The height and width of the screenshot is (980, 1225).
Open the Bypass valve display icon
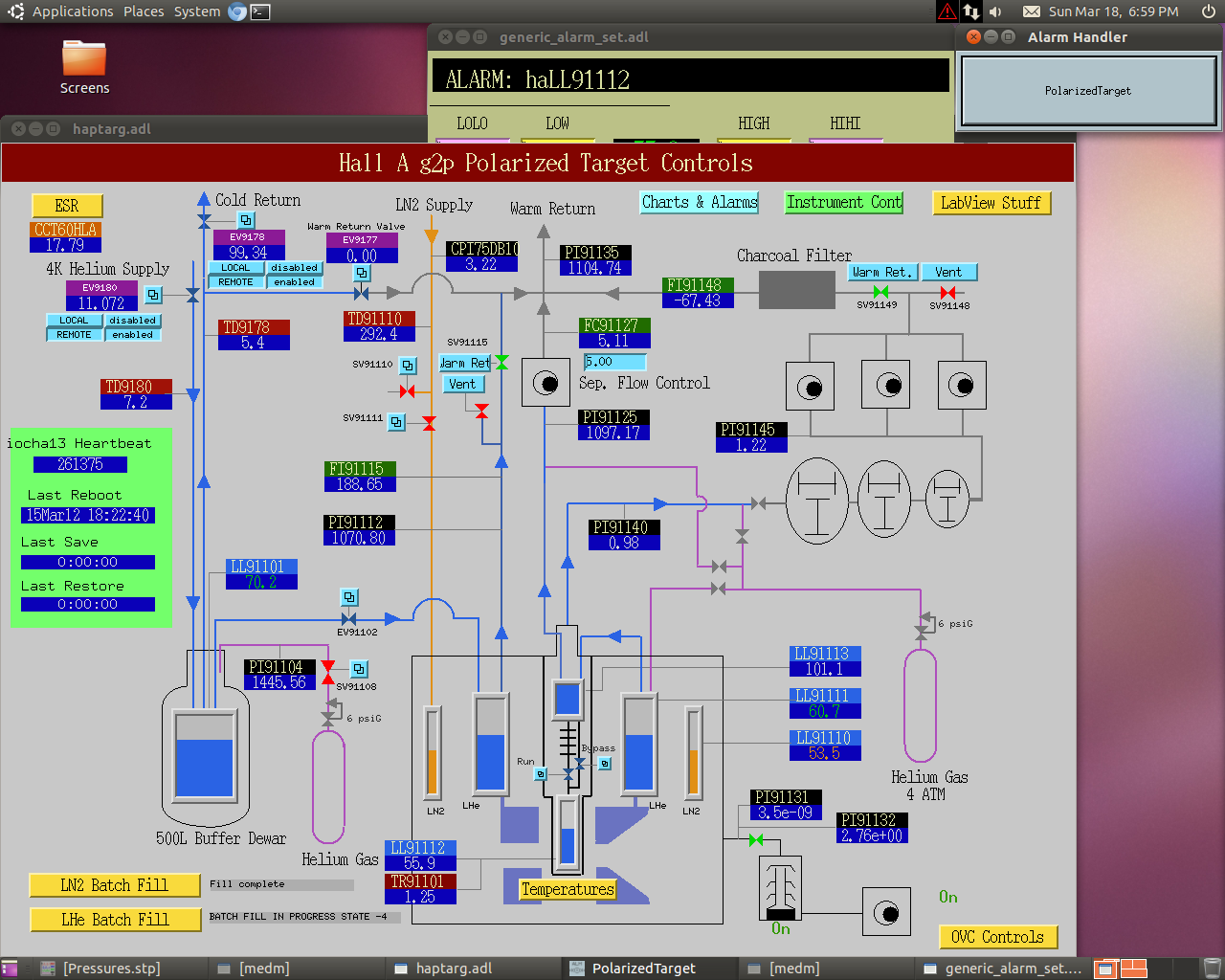(605, 763)
